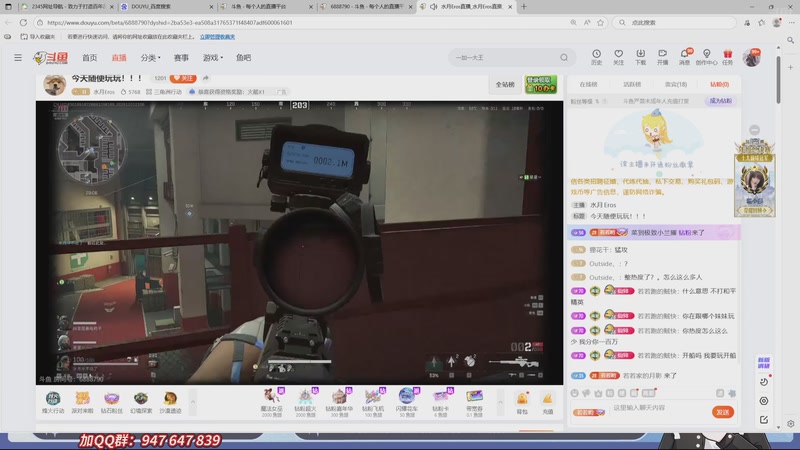Click the gear icon above chat send button

click(x=732, y=393)
